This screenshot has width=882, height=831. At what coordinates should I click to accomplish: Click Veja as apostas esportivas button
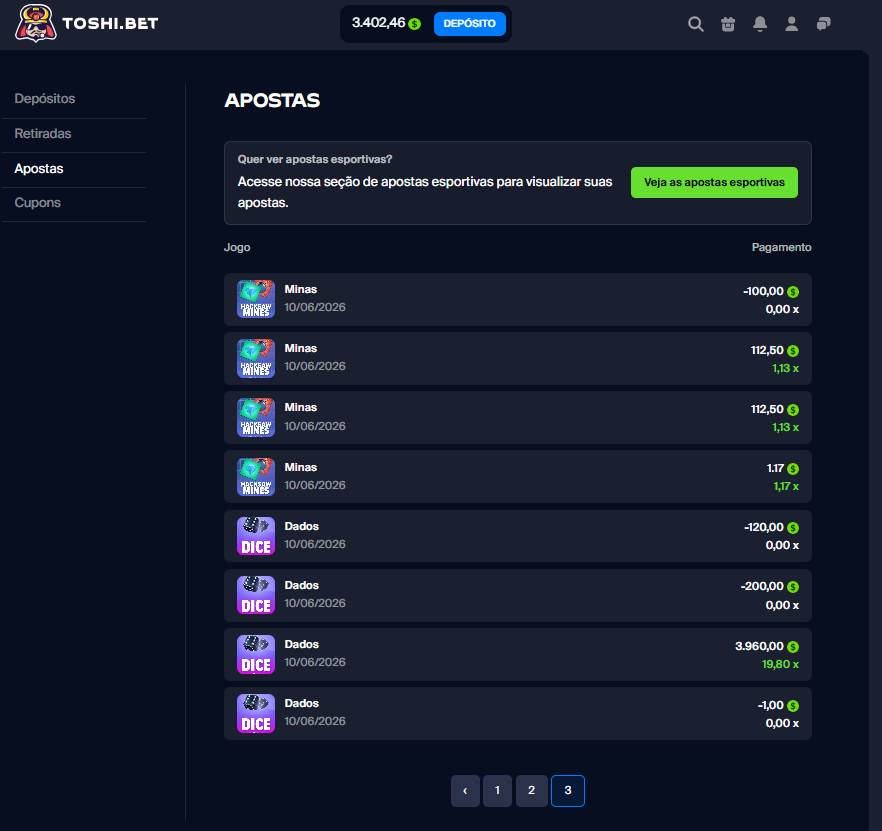coord(714,182)
